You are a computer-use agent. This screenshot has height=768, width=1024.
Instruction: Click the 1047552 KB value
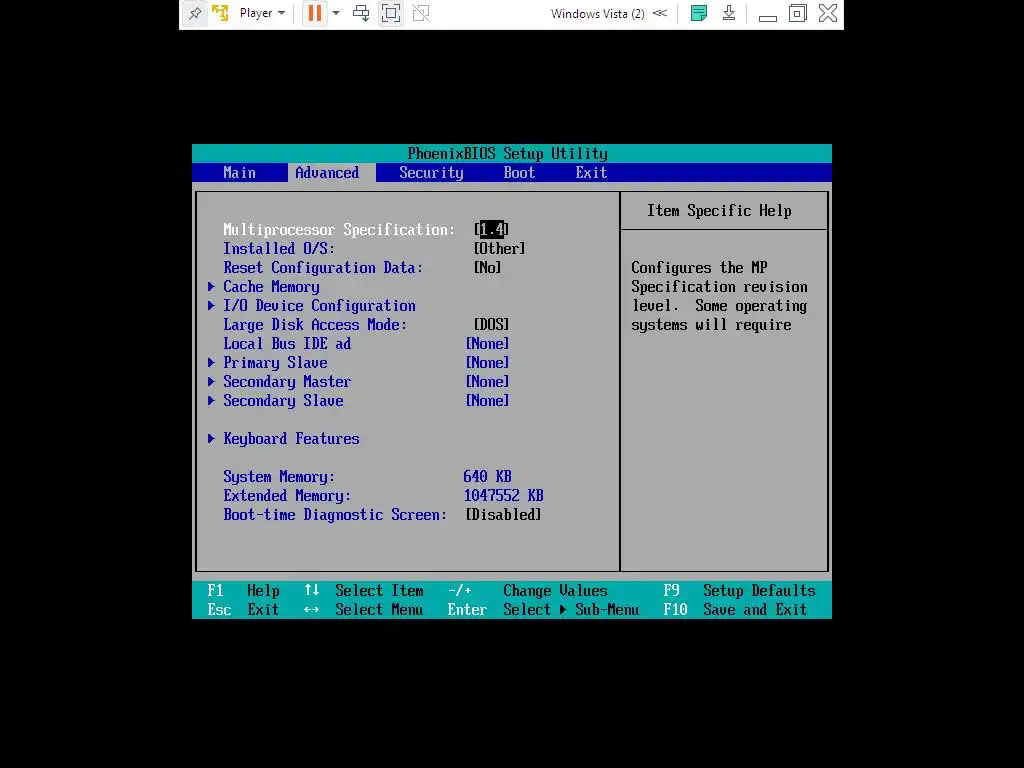[504, 496]
